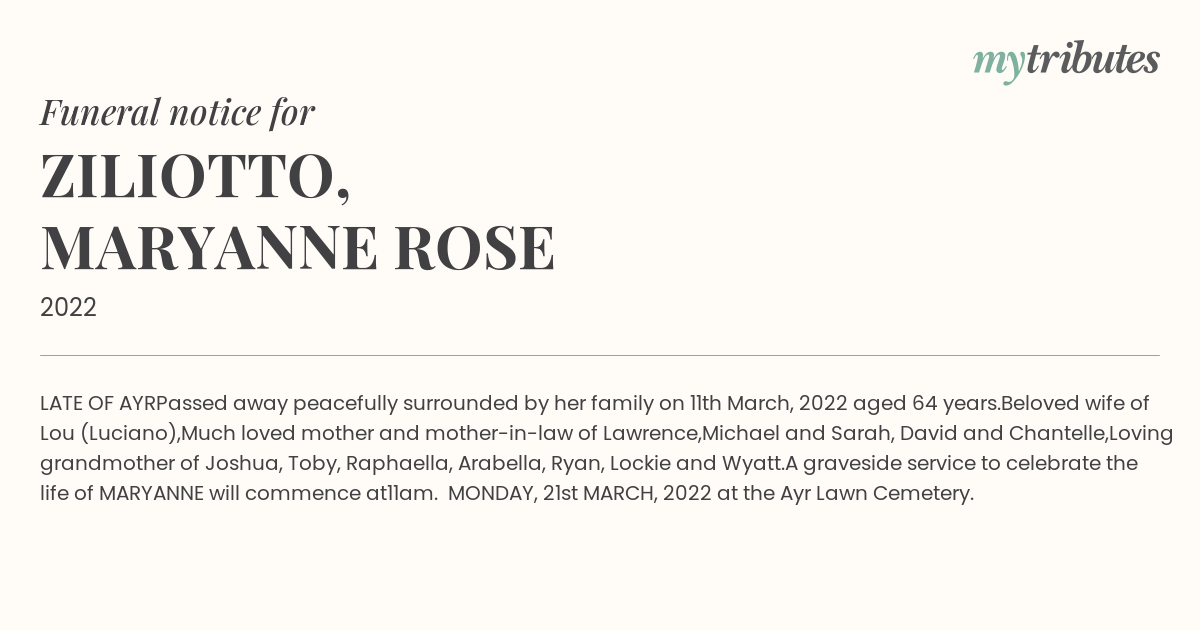Click 'Beloved wife of' phrase
Image resolution: width=1200 pixels, height=630 pixels.
[x=1075, y=404]
